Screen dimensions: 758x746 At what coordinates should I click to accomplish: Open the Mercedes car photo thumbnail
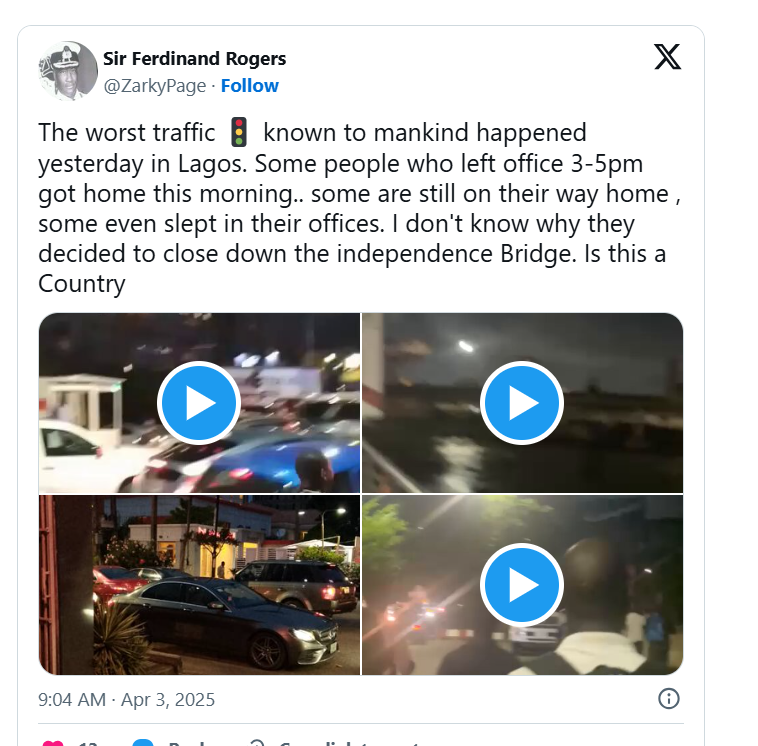(199, 585)
